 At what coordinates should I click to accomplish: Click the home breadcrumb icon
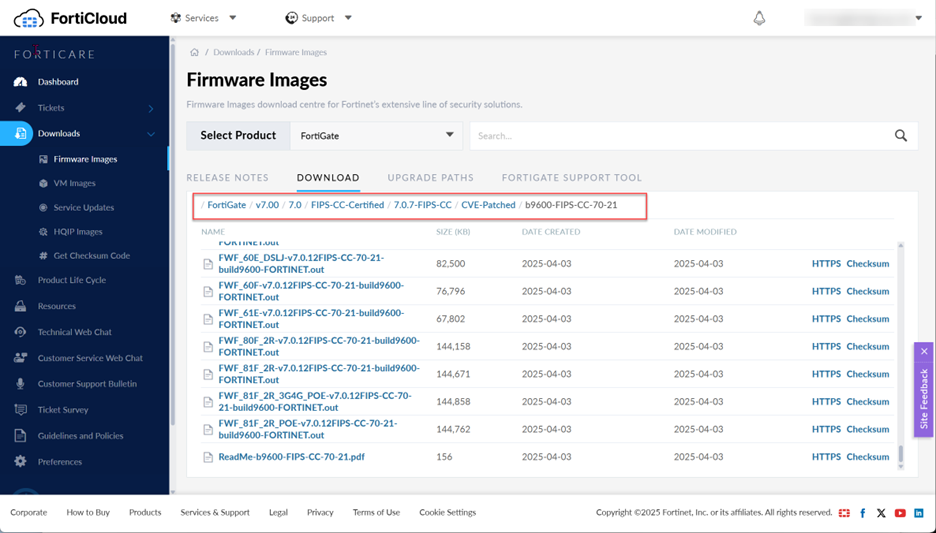194,52
